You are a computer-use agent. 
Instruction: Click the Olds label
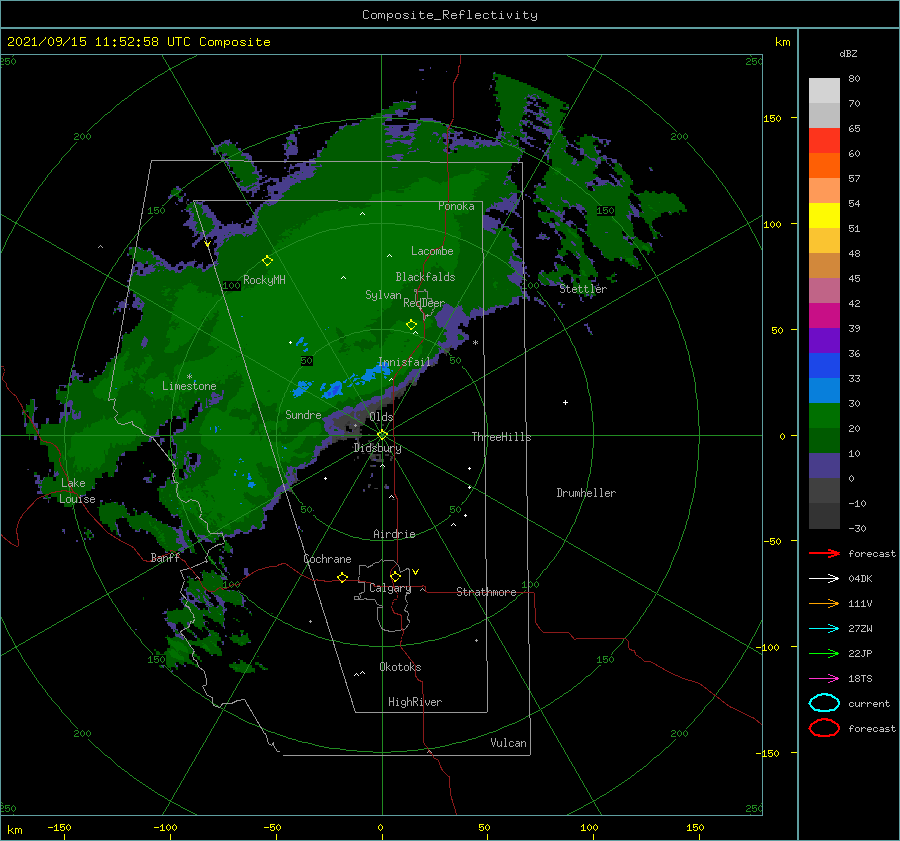(381, 417)
